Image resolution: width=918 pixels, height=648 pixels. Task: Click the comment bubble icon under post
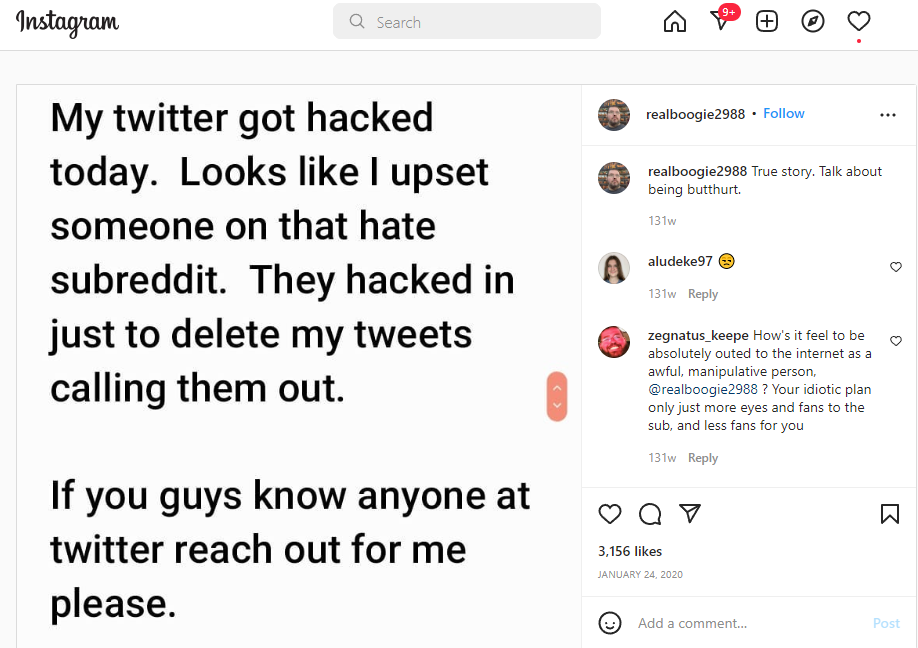click(650, 514)
